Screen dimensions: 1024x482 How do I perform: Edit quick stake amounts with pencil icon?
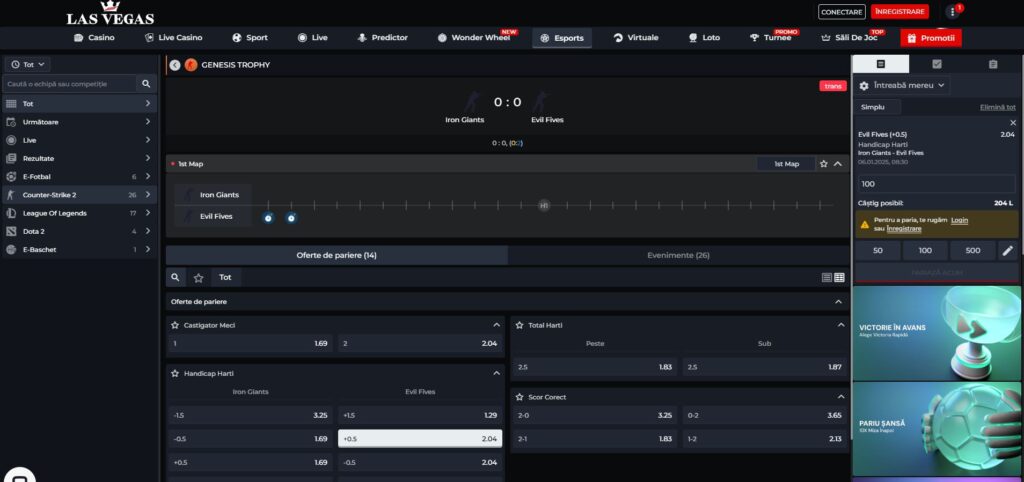tap(1008, 250)
